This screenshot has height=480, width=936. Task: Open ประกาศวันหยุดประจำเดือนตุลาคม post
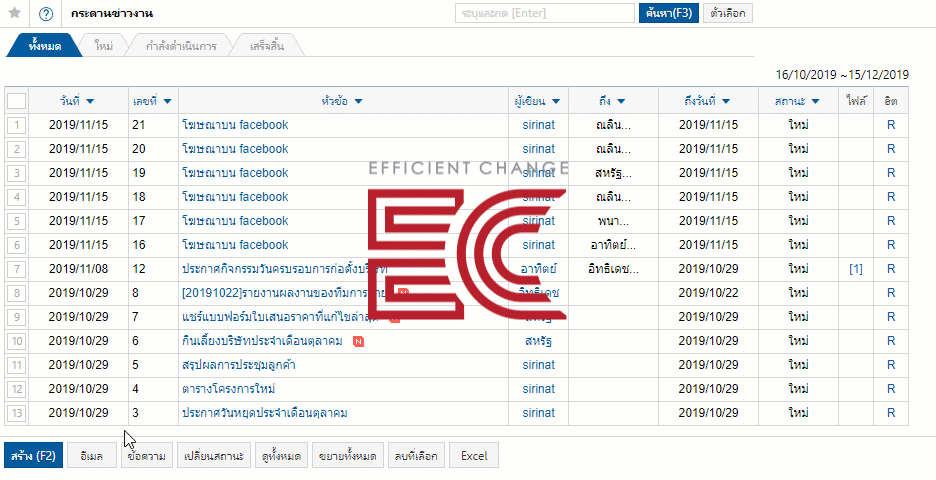[264, 413]
